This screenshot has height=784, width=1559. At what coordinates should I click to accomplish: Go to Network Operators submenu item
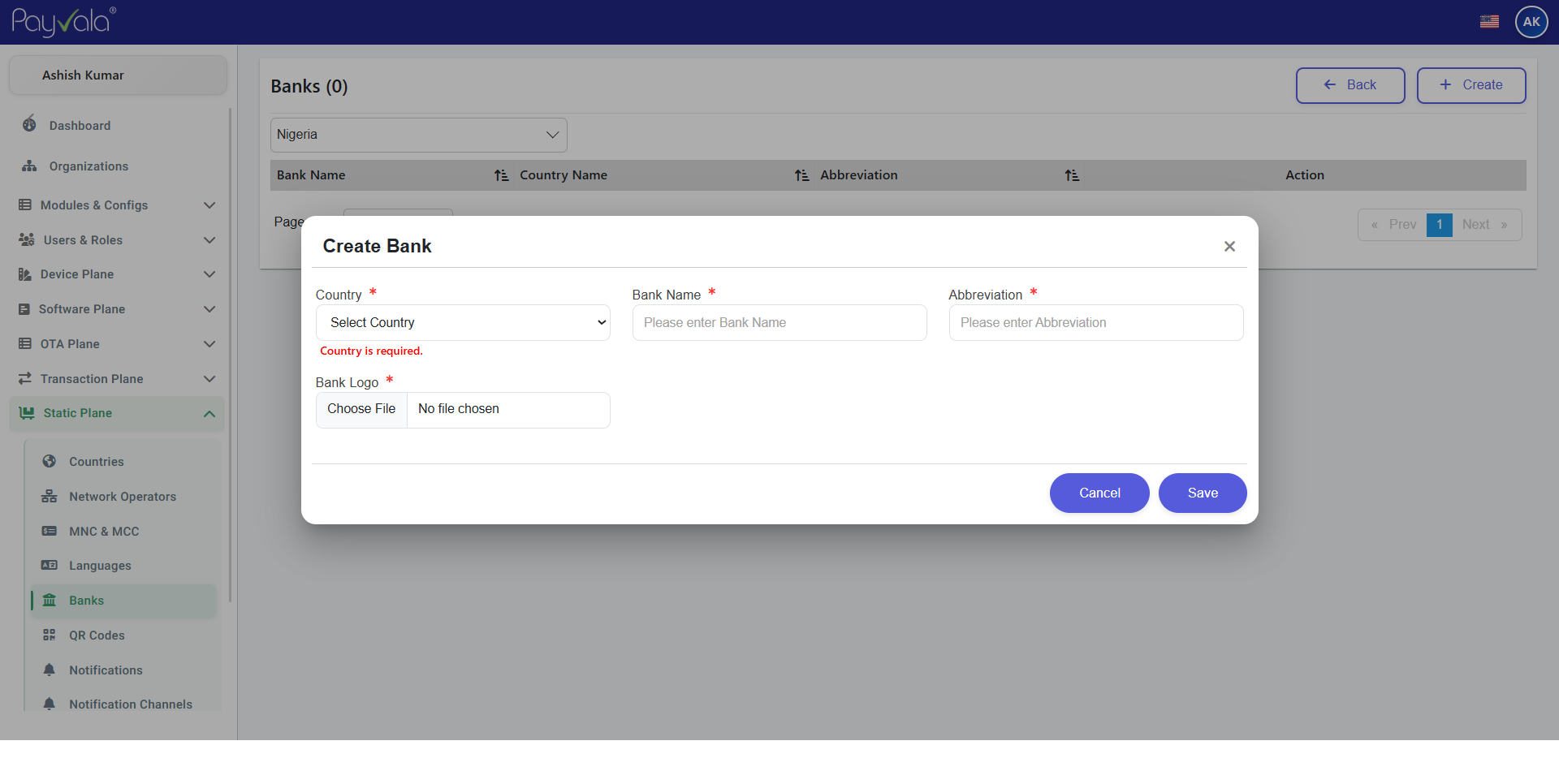123,497
